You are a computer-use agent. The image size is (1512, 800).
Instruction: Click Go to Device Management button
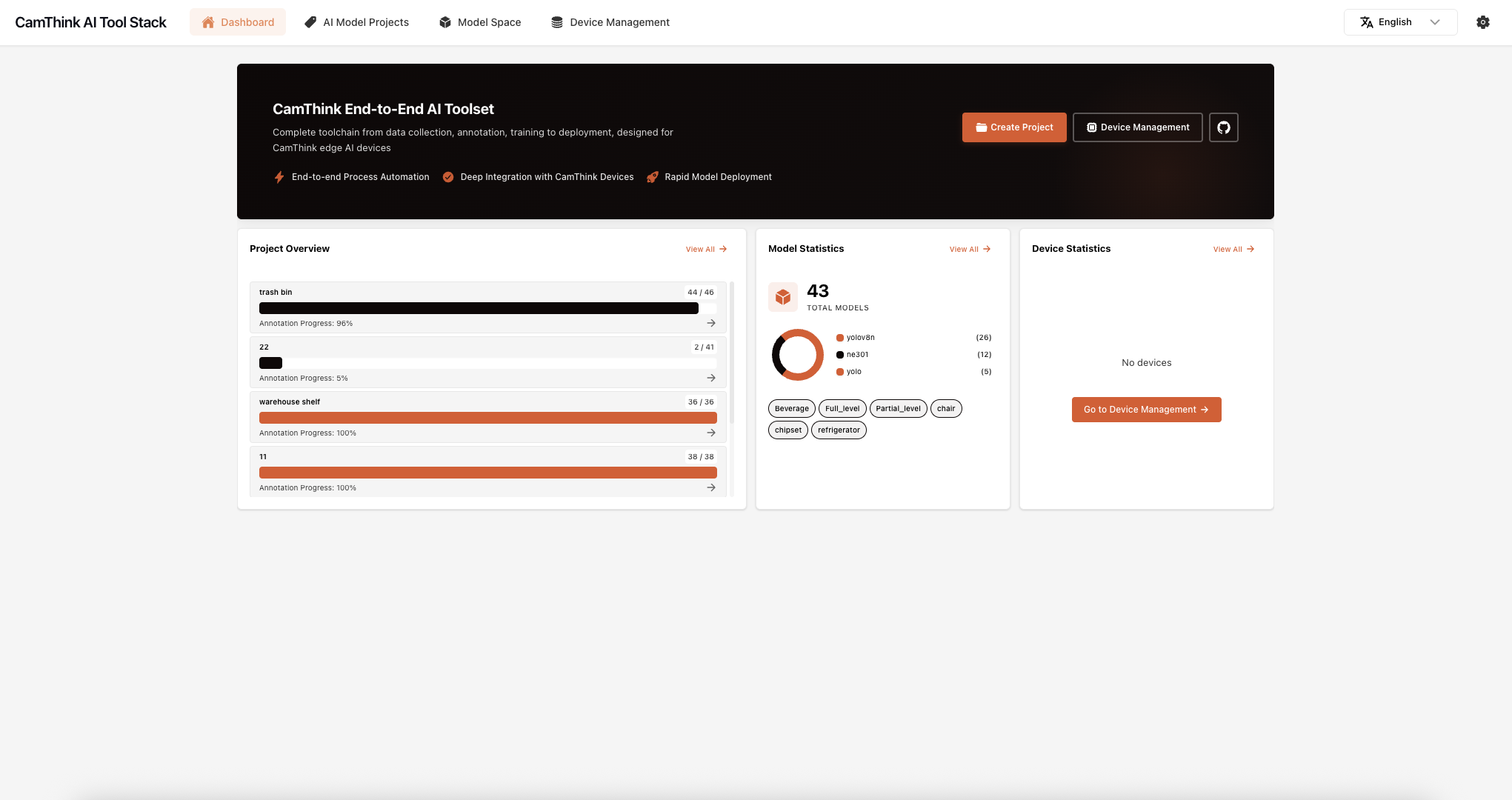(1146, 410)
